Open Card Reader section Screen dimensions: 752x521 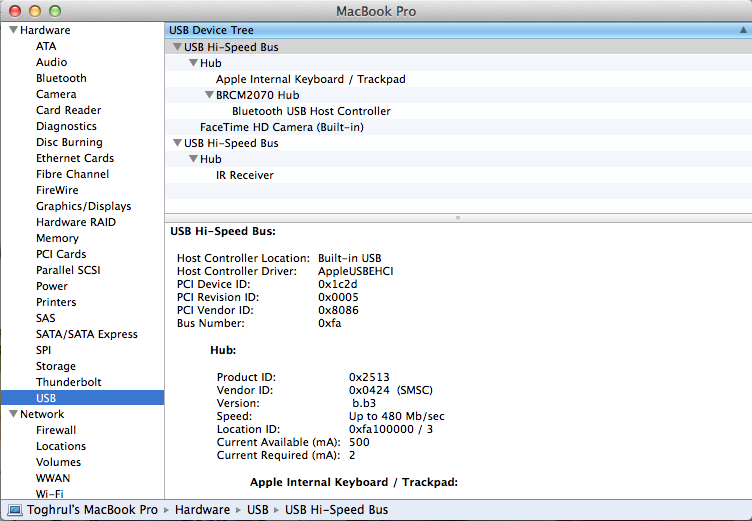click(x=69, y=110)
